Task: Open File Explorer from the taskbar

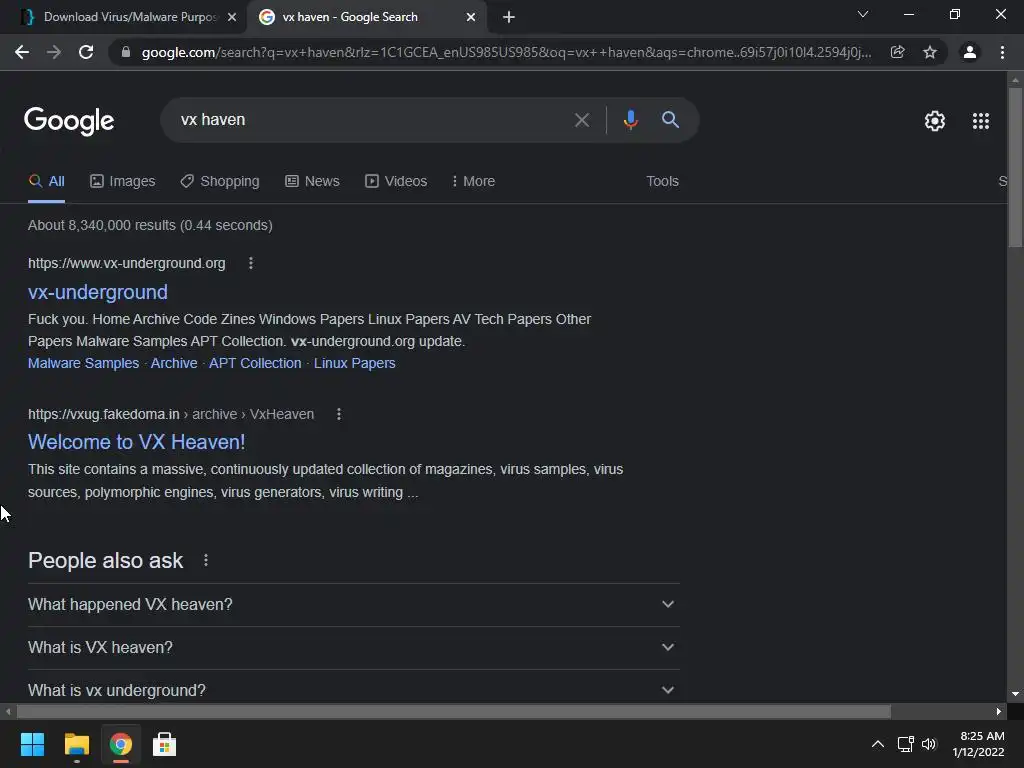Action: point(76,744)
